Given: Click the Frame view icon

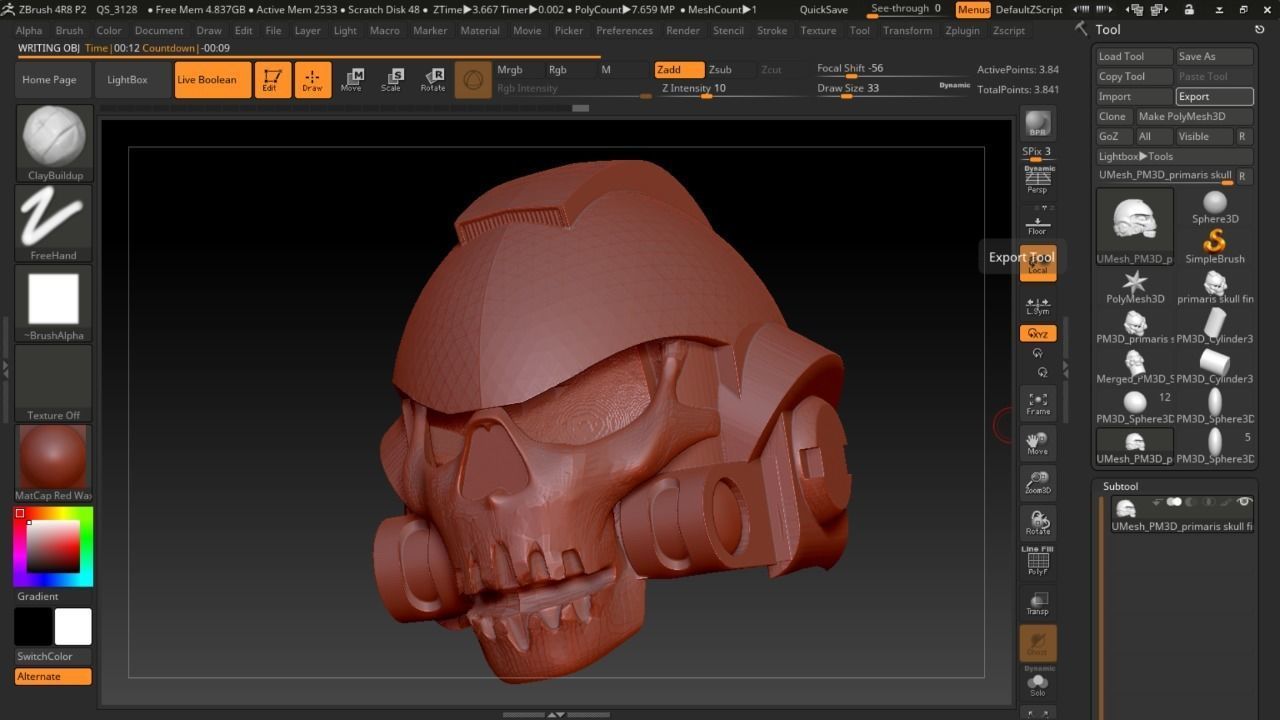Looking at the screenshot, I should click(x=1038, y=403).
